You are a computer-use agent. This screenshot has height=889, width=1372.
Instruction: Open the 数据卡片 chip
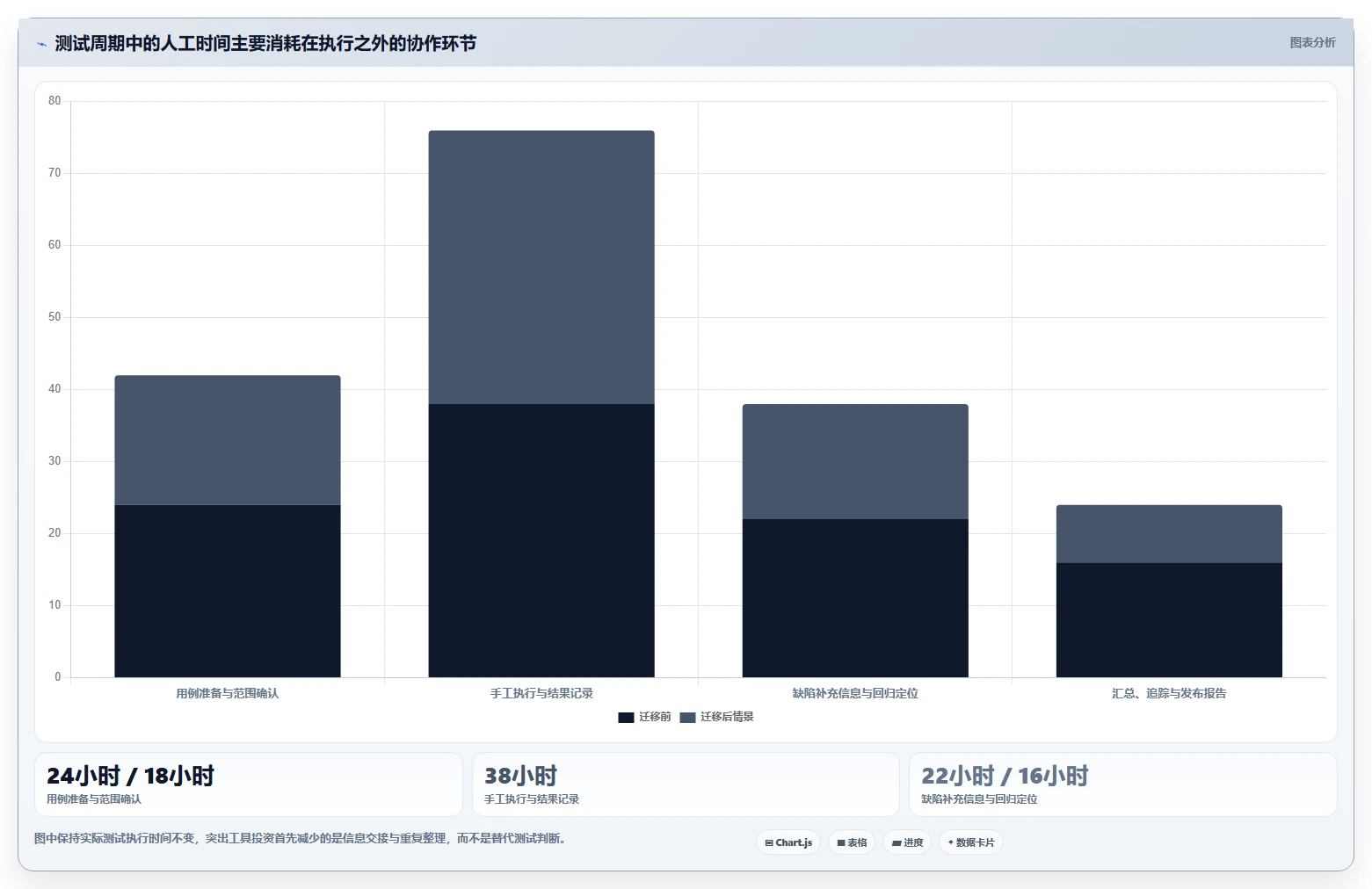pyautogui.click(x=971, y=842)
